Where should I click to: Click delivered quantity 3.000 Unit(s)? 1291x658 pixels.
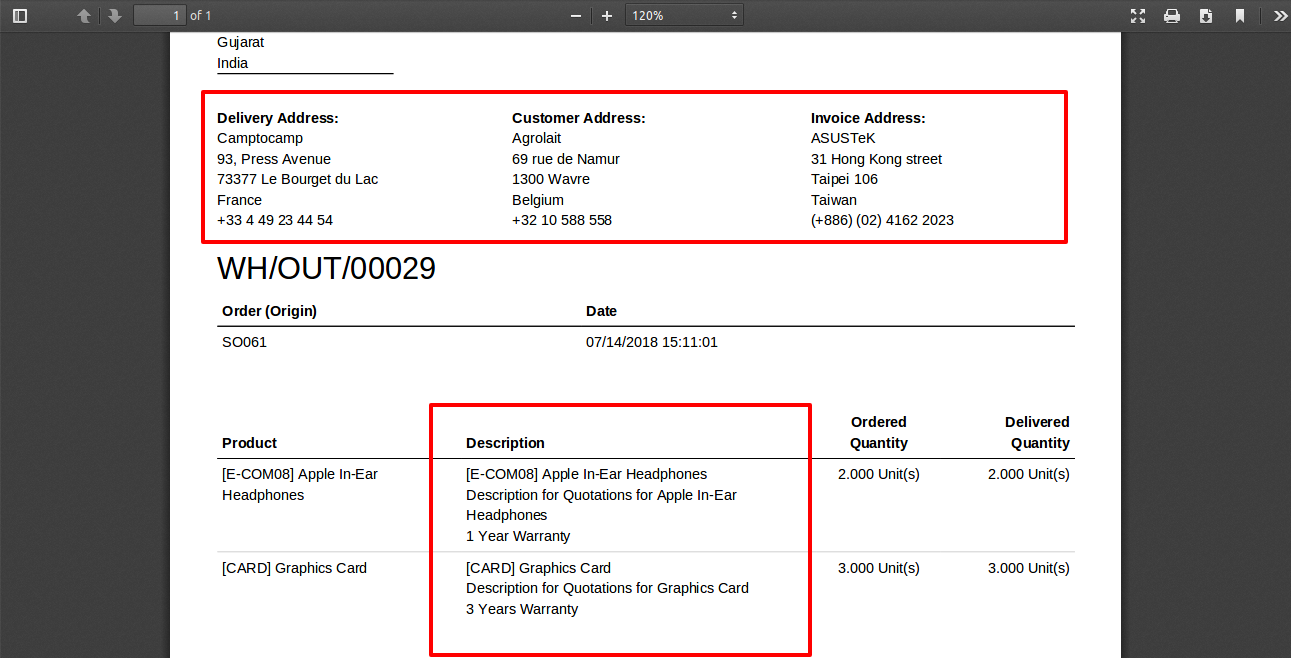(x=1029, y=568)
